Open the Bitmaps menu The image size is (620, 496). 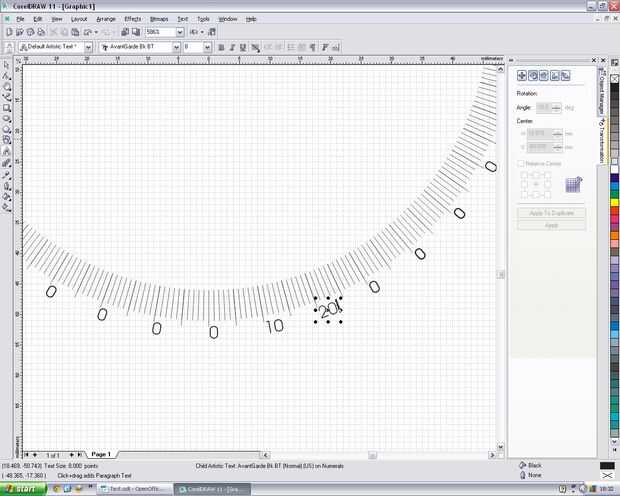[x=159, y=19]
